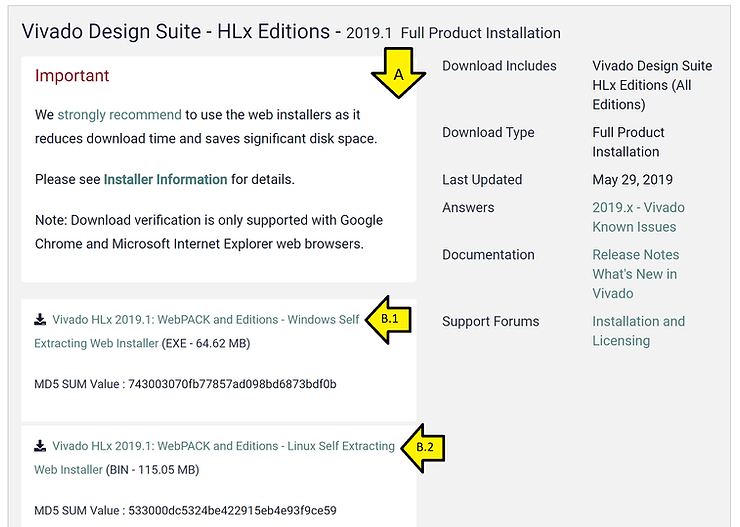Click the download icon beside Windows Self Extracting installer
Image resolution: width=740 pixels, height=527 pixels.
click(40, 319)
